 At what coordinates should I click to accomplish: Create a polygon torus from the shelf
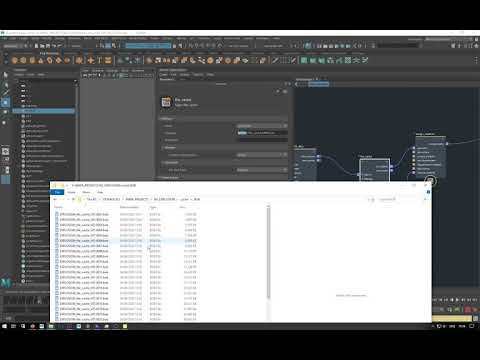[x=50, y=60]
